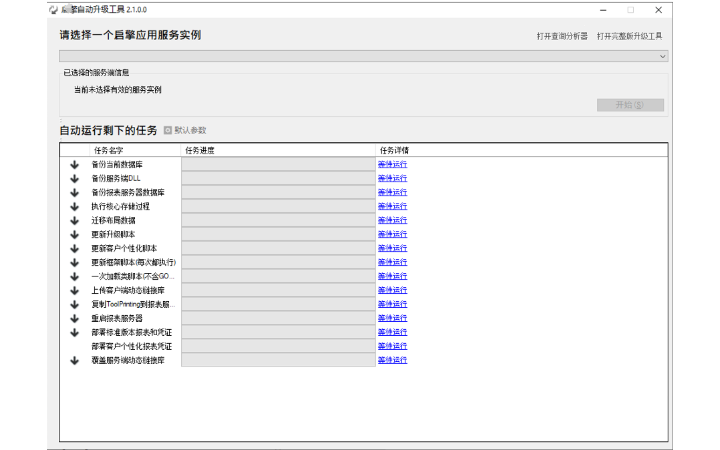
Task: Open 等待运行 link for 更新客户个性化脚本
Action: (x=393, y=248)
